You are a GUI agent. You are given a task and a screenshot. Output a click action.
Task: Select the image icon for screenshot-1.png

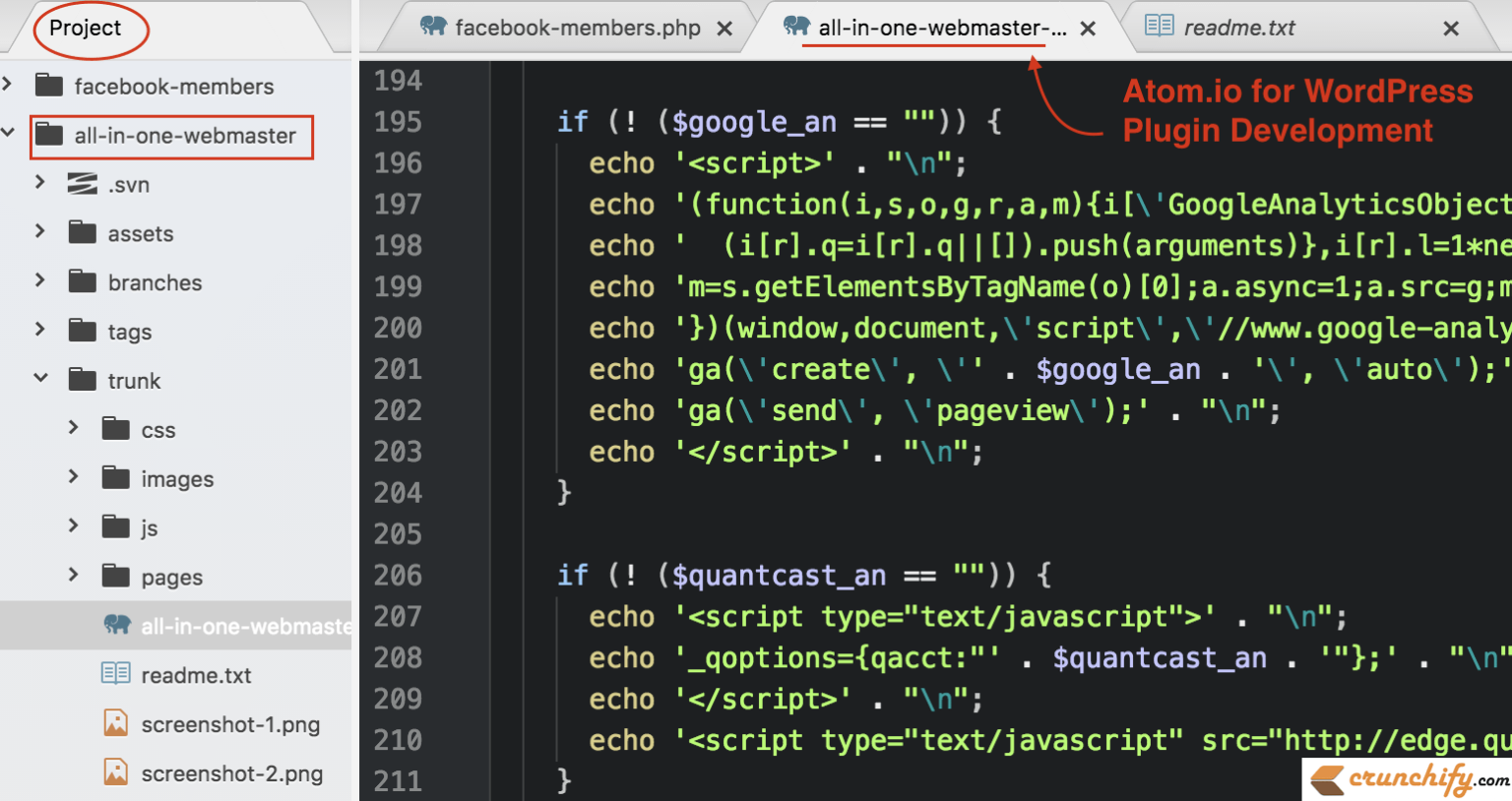[x=115, y=723]
